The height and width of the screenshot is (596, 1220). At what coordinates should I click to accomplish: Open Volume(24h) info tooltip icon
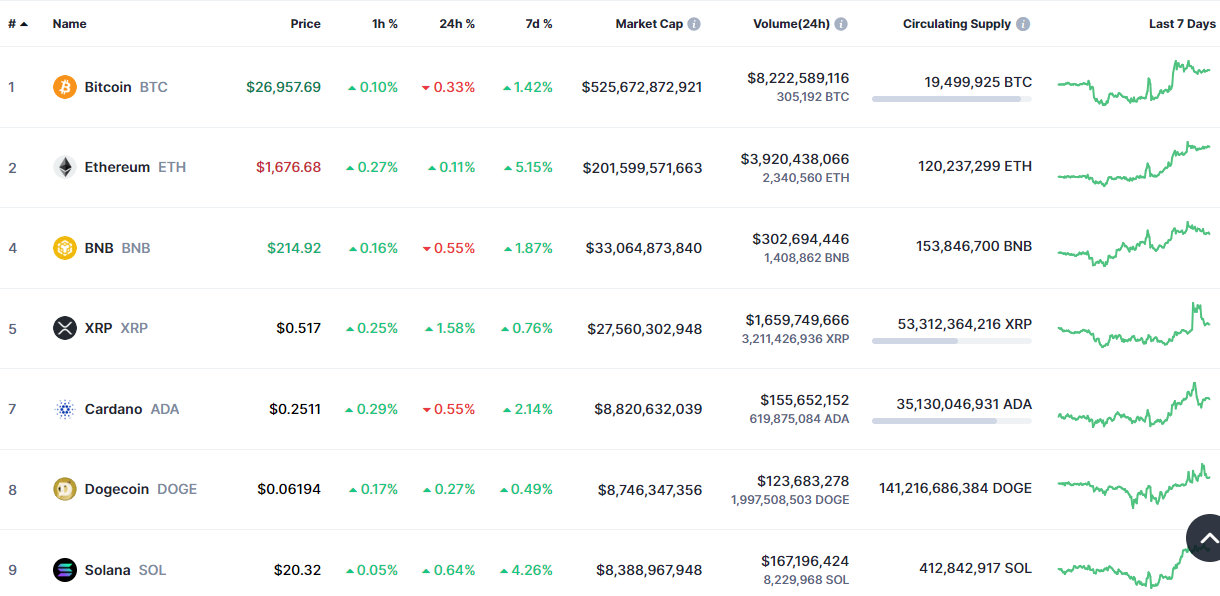(x=841, y=24)
